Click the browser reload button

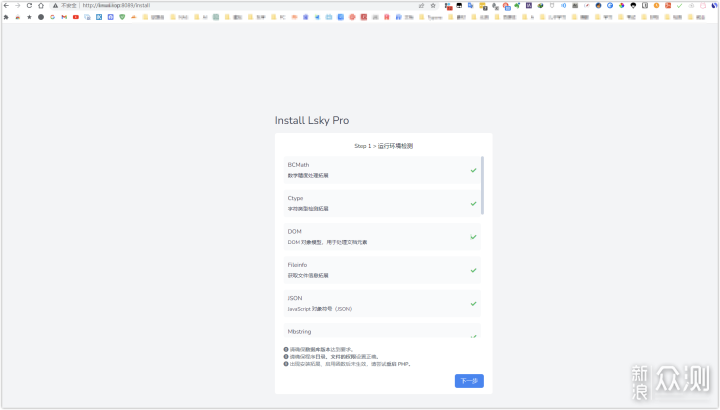click(29, 5)
